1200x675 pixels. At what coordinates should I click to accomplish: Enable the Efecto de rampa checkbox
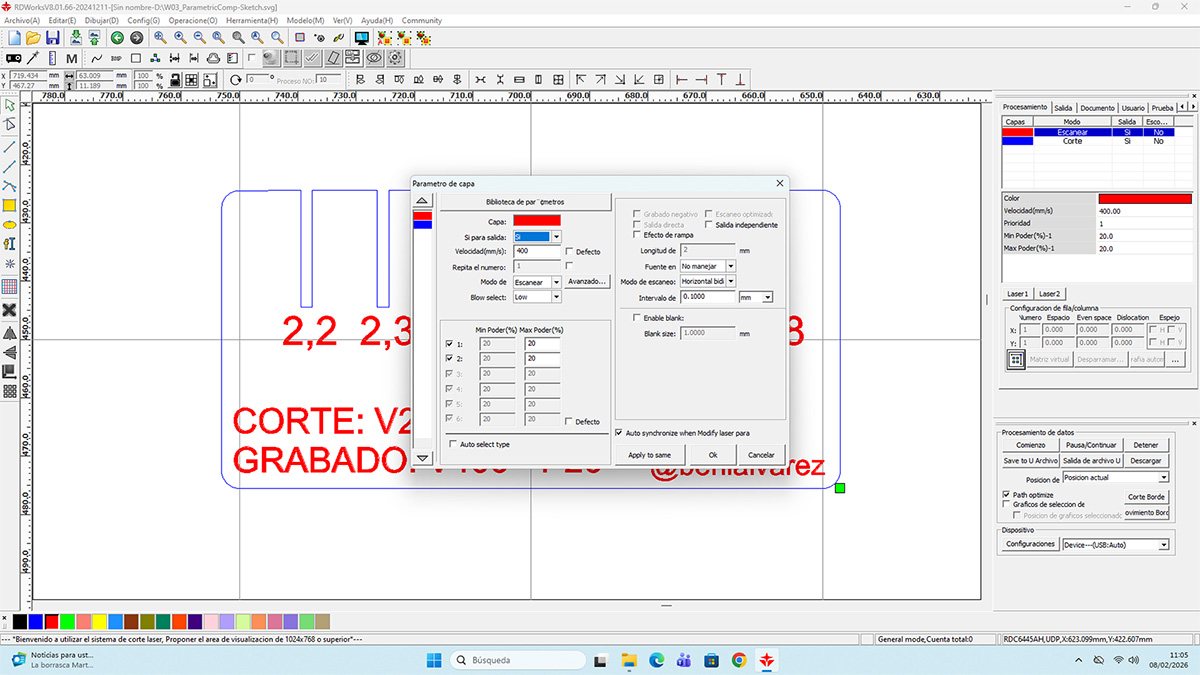636,235
